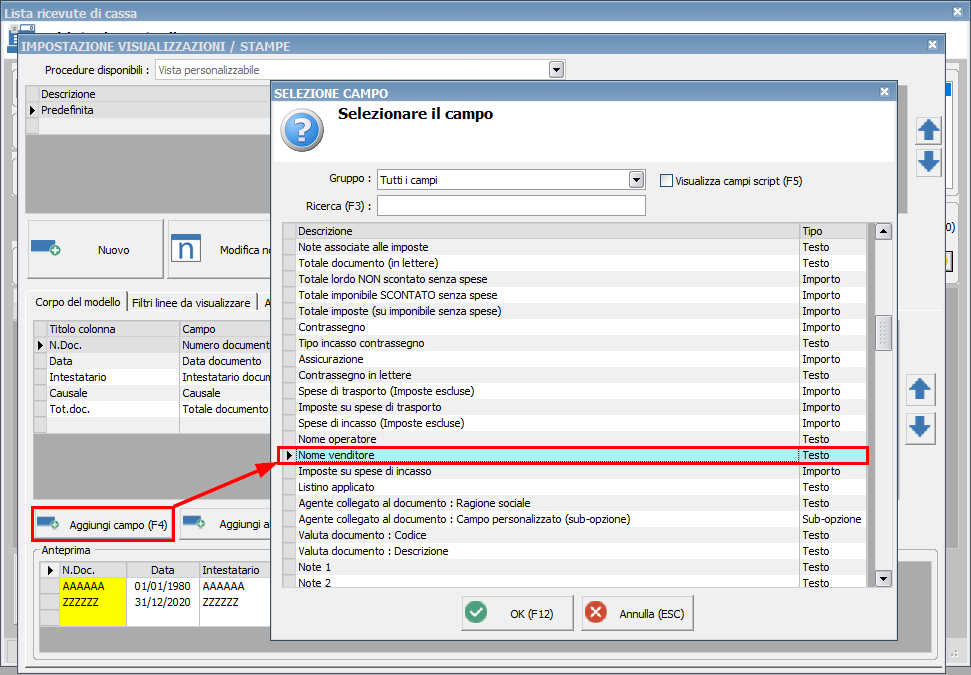Select Totale imponibile SCONTATO senza spese
This screenshot has height=675, width=971.
[574, 295]
